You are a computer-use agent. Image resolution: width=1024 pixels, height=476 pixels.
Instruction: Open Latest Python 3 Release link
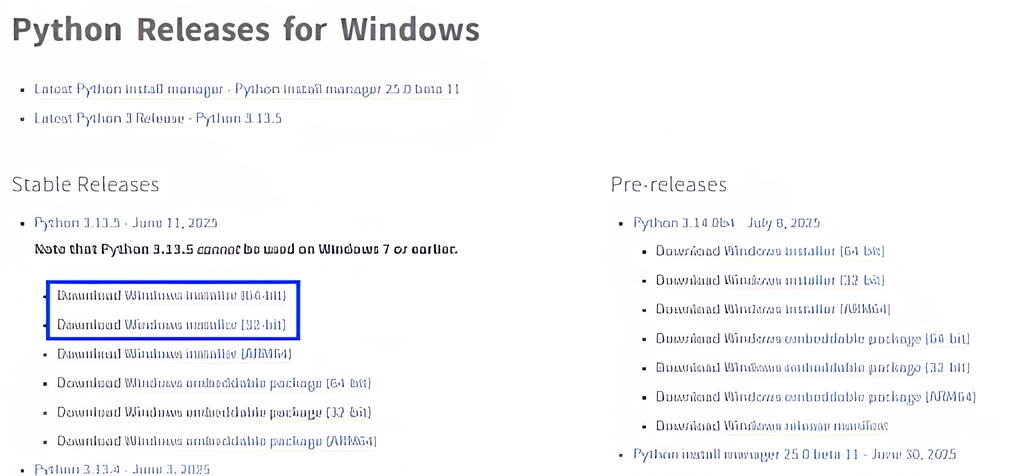[x=158, y=118]
